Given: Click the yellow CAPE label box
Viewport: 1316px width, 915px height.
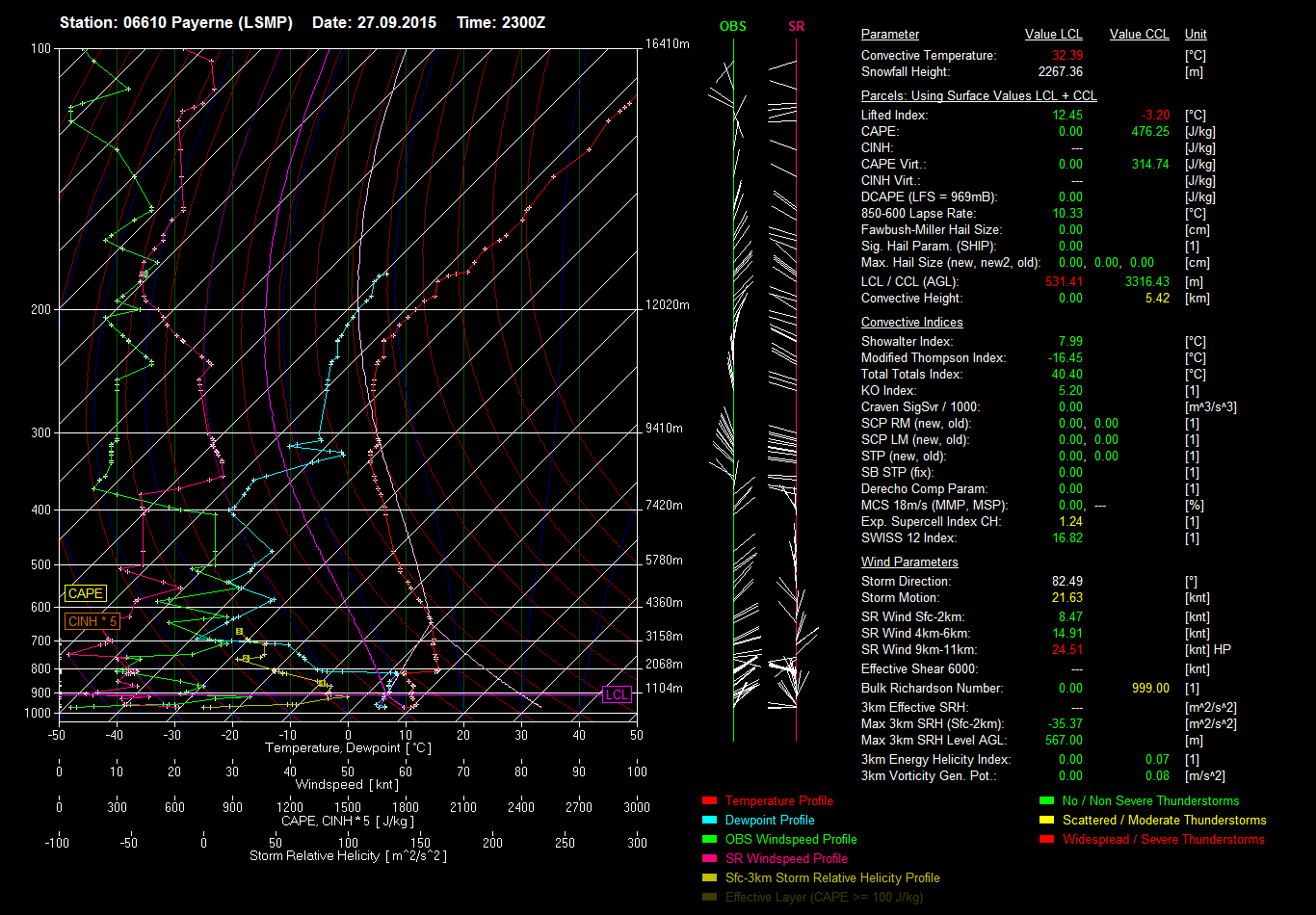Looking at the screenshot, I should [x=86, y=594].
